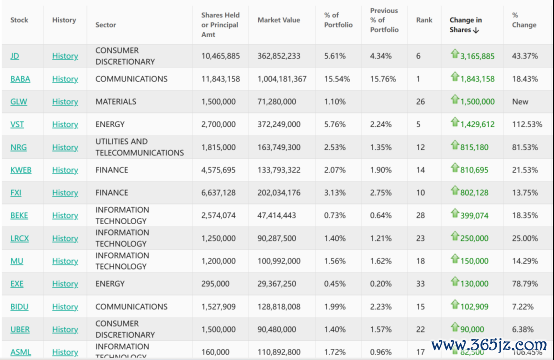Sort table by % Change header
This screenshot has height=360, width=554.
pyautogui.click(x=524, y=20)
